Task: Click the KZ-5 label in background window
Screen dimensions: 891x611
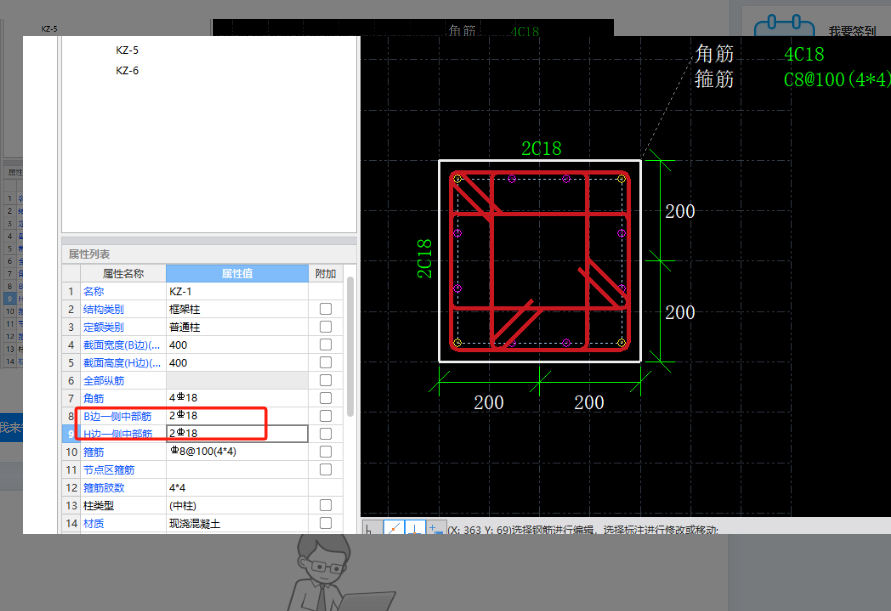Action: tap(49, 29)
